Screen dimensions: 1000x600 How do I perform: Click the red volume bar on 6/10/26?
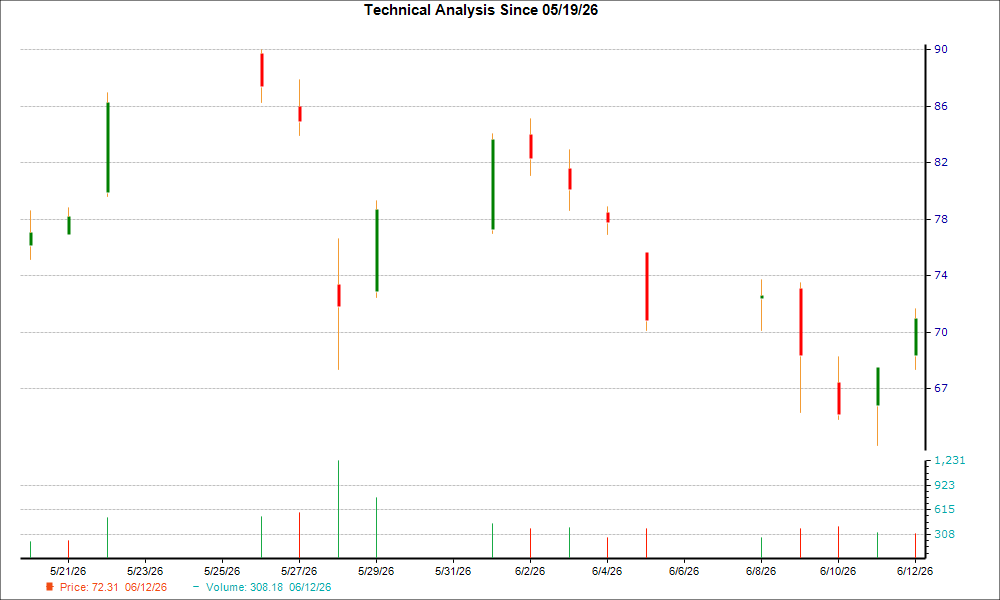[838, 542]
